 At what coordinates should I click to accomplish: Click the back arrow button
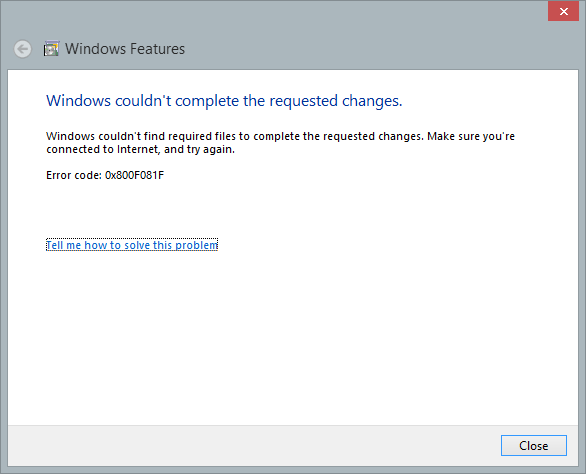click(23, 49)
